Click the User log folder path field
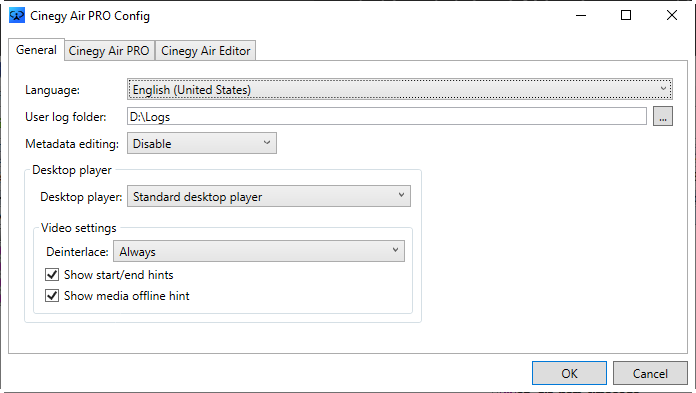 387,116
